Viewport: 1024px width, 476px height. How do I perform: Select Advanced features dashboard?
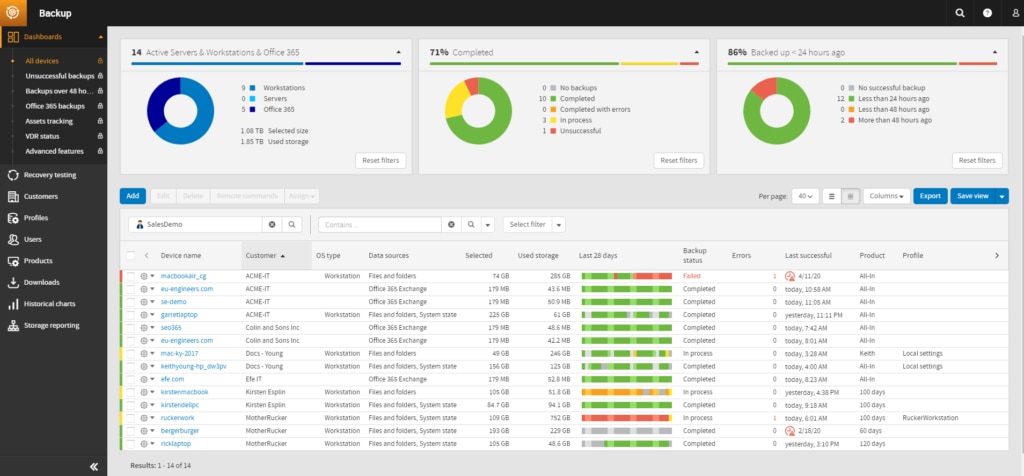click(x=54, y=151)
